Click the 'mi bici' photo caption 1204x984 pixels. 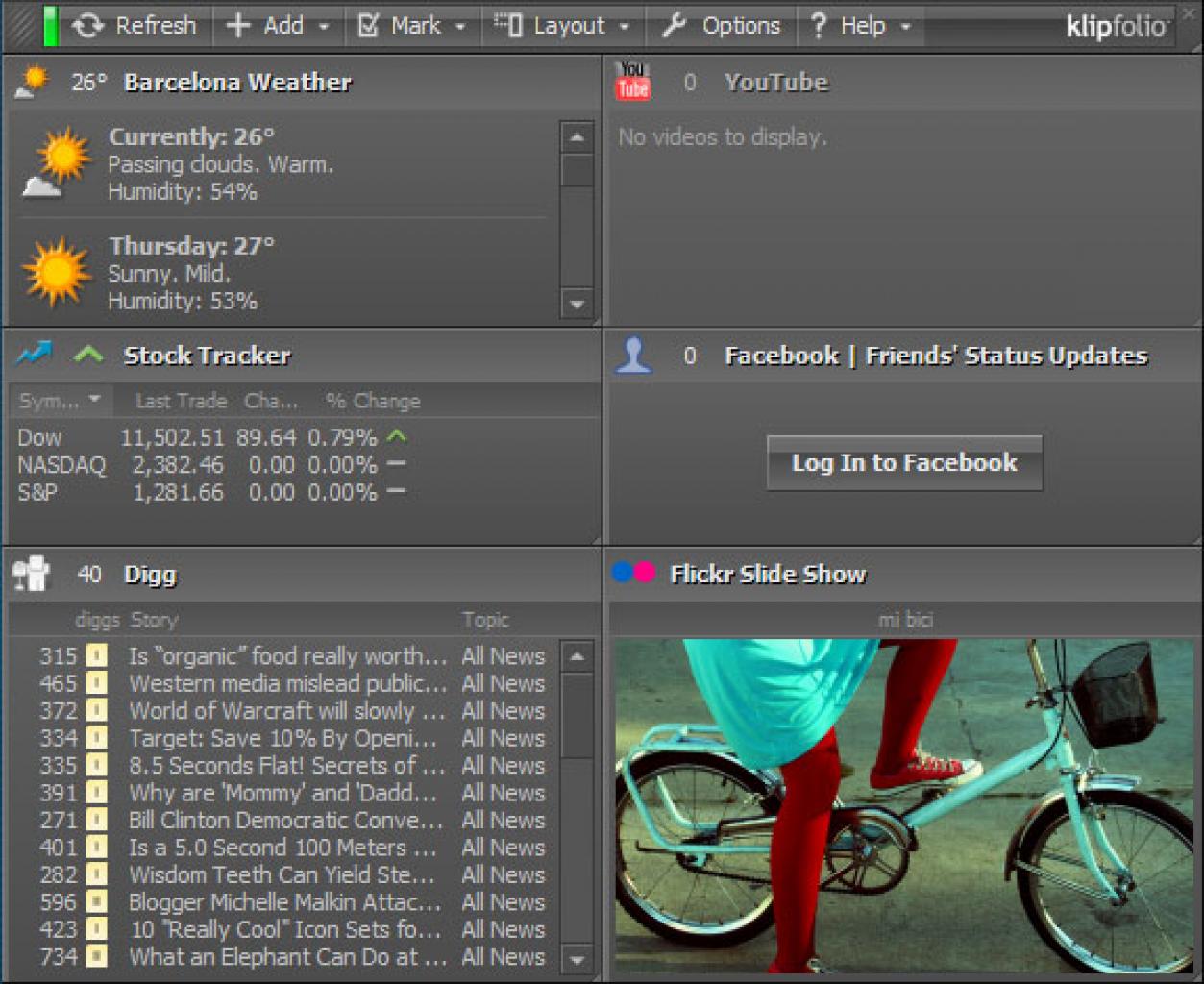click(x=905, y=620)
